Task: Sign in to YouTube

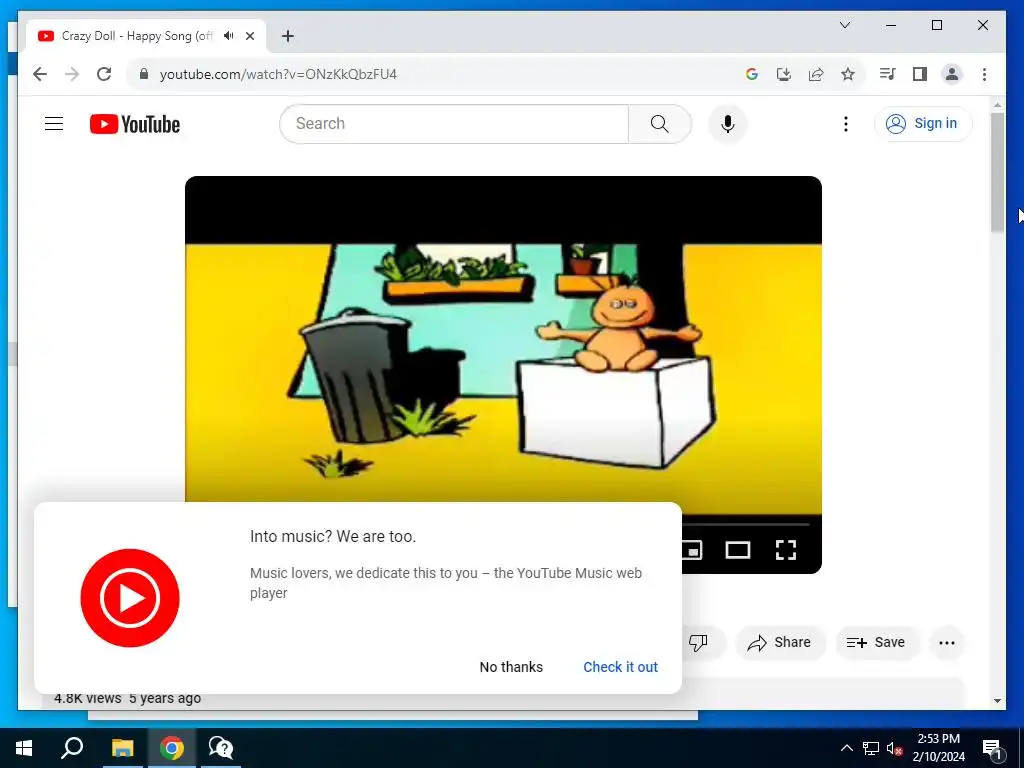Action: tap(922, 123)
